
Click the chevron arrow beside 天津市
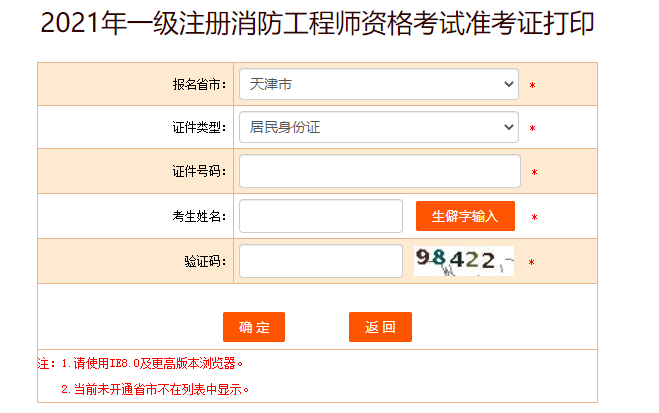[509, 84]
